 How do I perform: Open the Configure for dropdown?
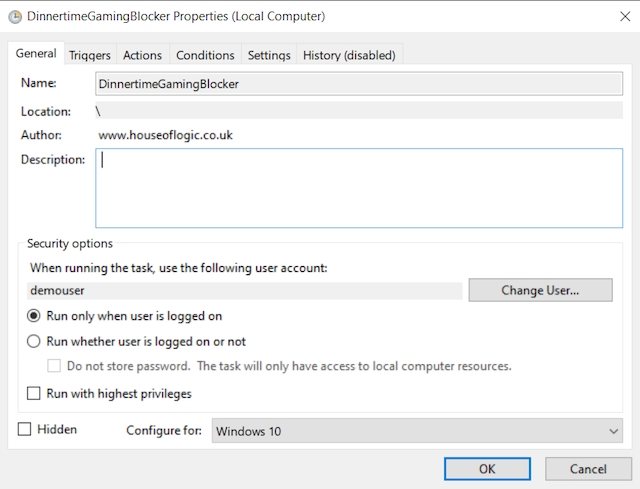coord(417,431)
